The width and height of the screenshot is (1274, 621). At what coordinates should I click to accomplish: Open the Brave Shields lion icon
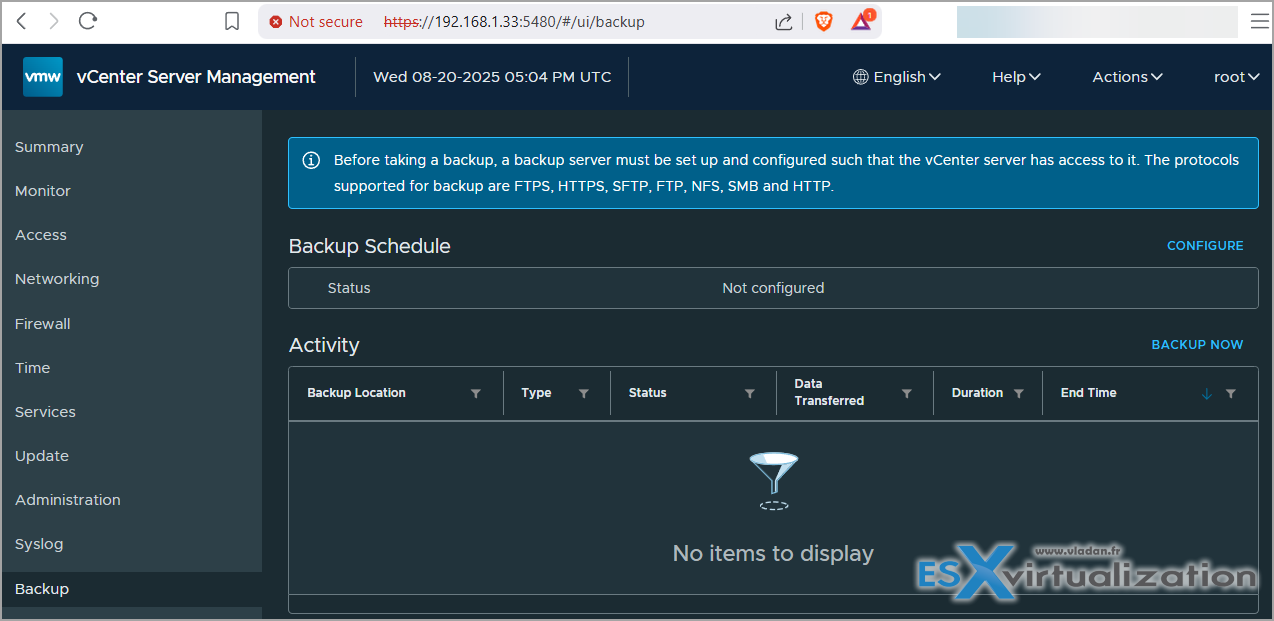point(824,21)
